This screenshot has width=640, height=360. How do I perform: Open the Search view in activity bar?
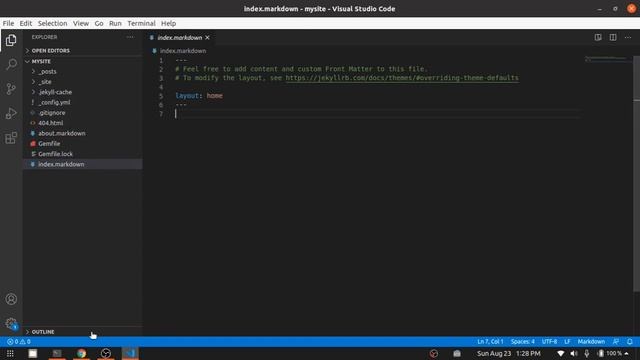pos(11,64)
